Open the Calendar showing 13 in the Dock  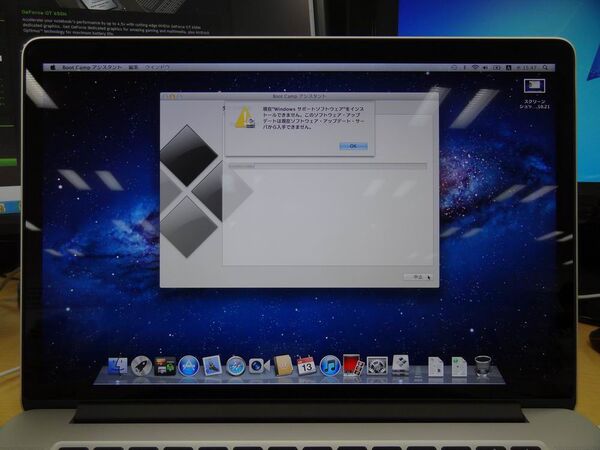[306, 365]
